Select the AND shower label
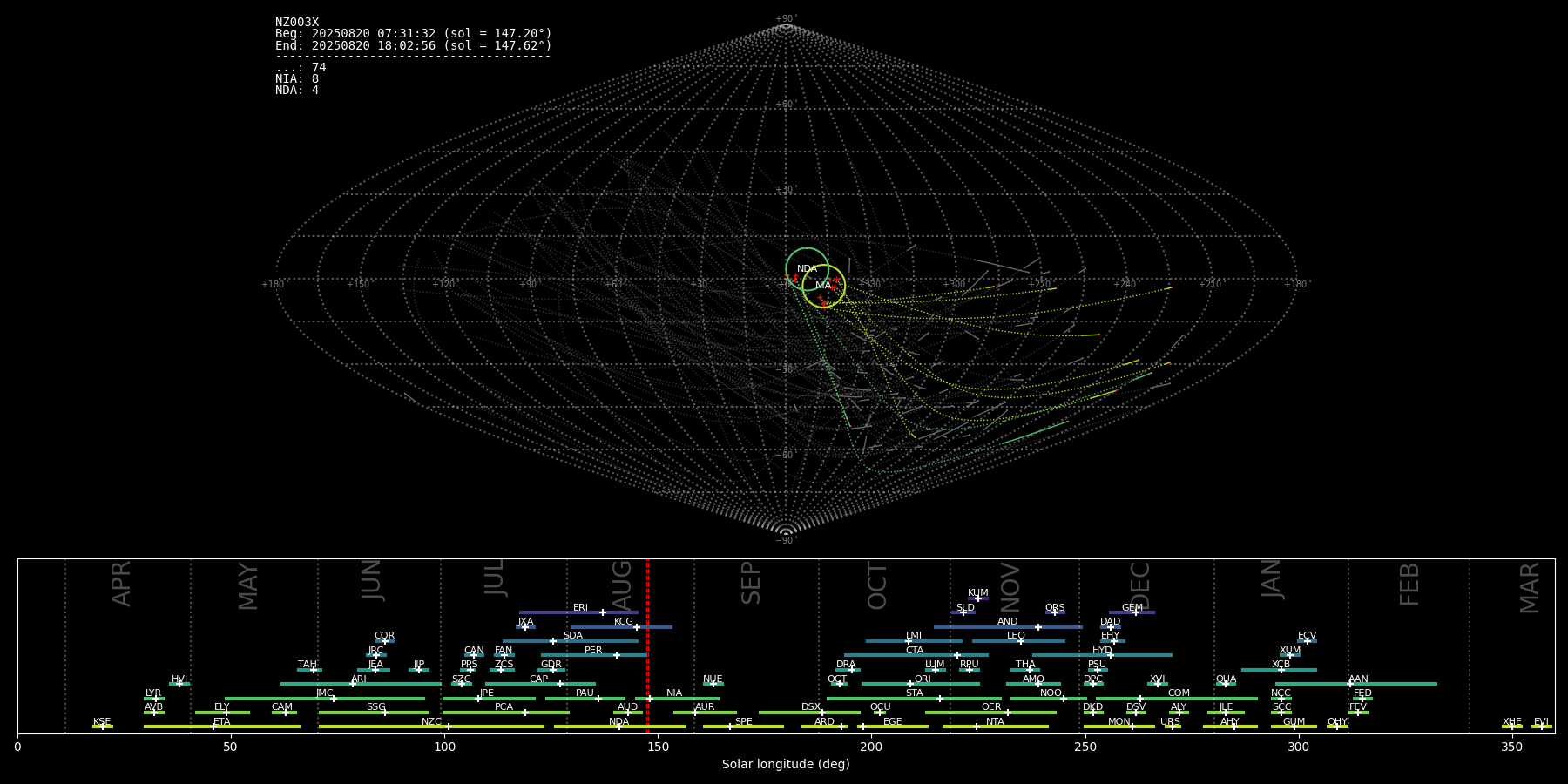The height and width of the screenshot is (784, 1568). click(1007, 622)
